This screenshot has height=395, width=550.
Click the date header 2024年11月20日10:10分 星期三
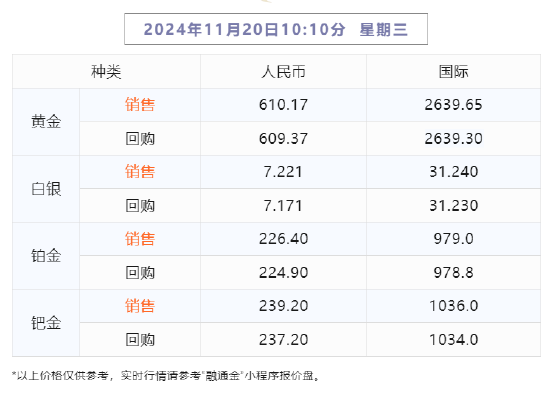276,29
